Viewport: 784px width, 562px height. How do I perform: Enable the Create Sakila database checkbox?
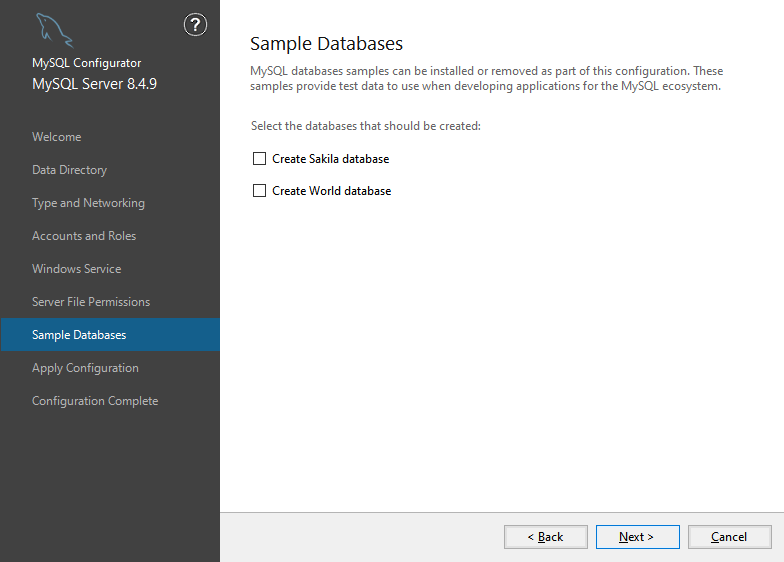click(260, 159)
